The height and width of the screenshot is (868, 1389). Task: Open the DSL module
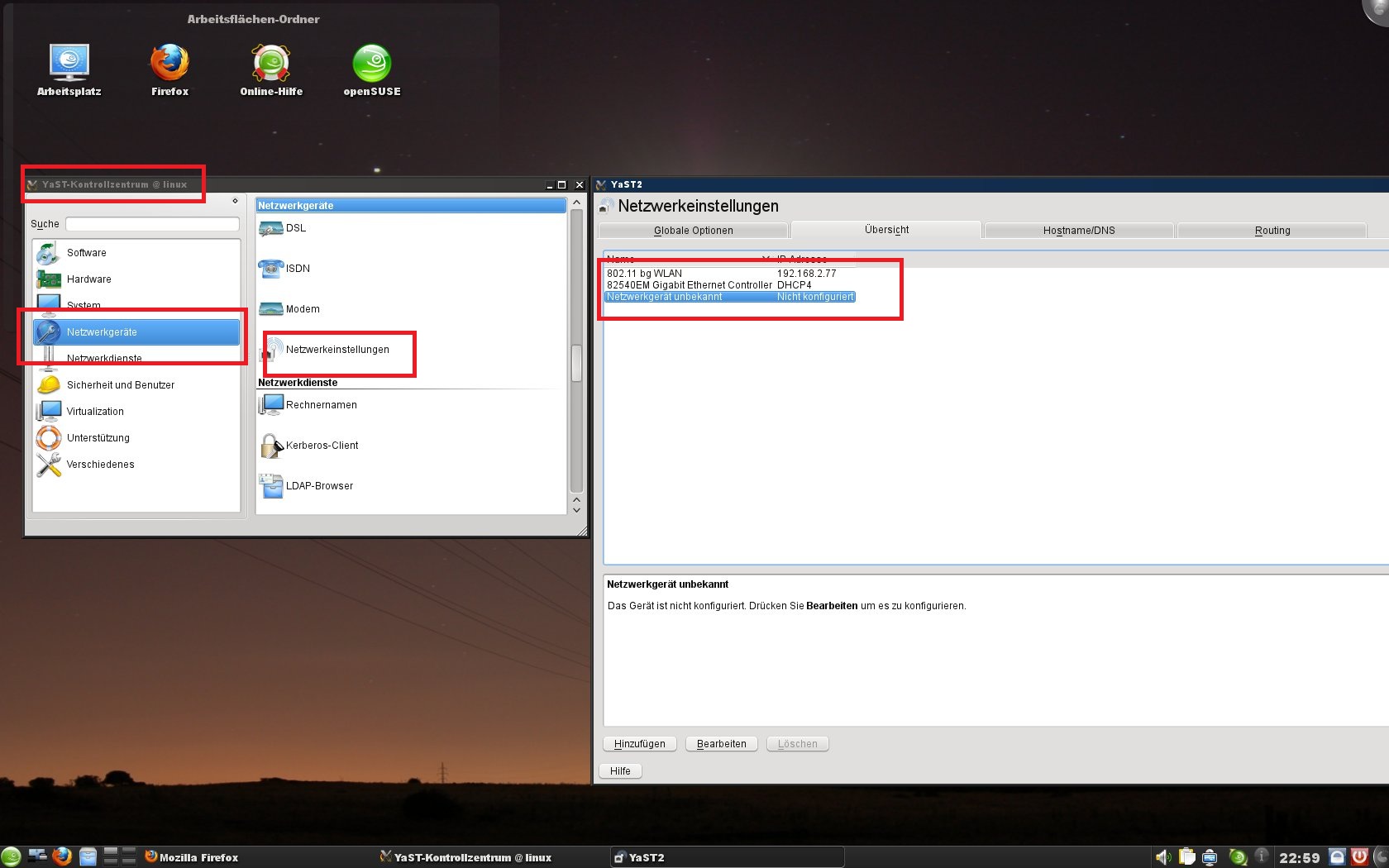pyautogui.click(x=283, y=228)
